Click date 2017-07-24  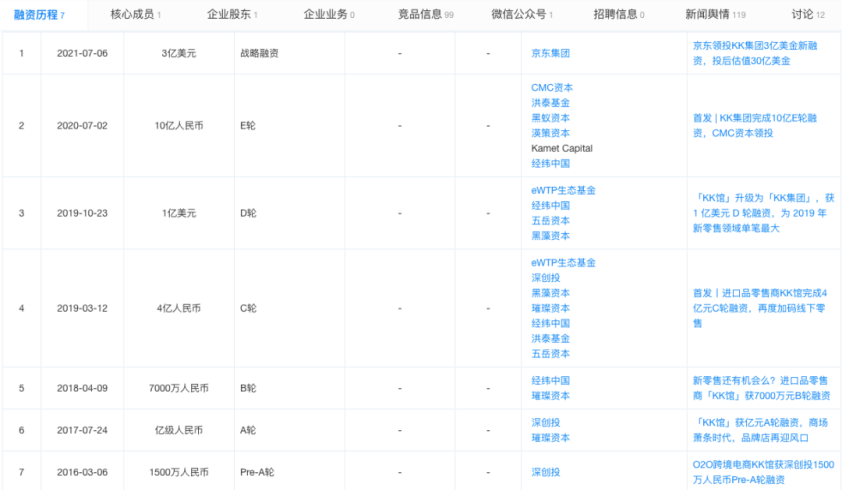82,430
